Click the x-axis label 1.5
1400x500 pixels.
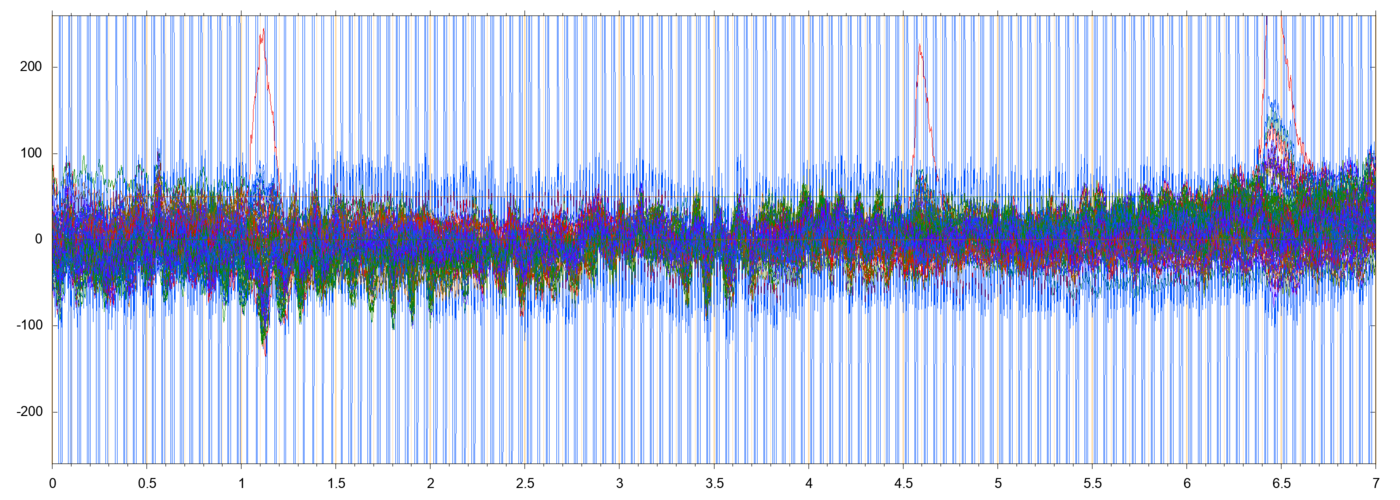[x=336, y=482]
